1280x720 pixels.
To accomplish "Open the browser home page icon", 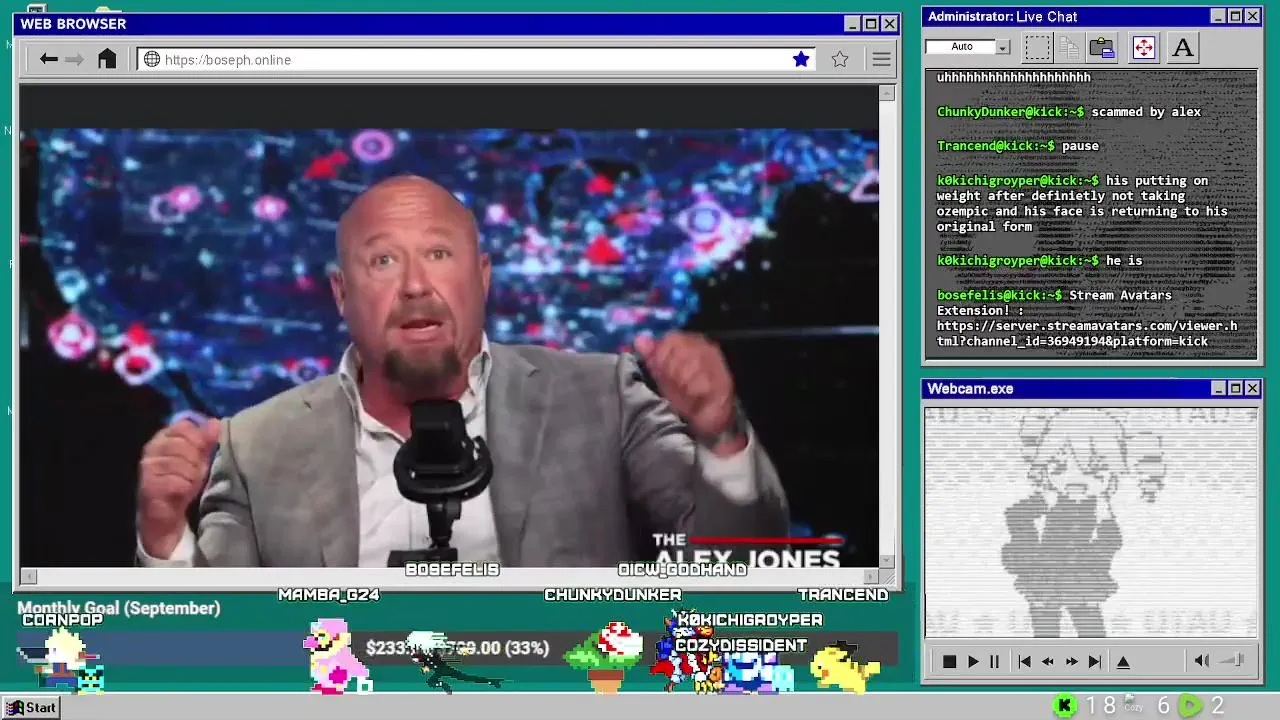I will [x=107, y=59].
